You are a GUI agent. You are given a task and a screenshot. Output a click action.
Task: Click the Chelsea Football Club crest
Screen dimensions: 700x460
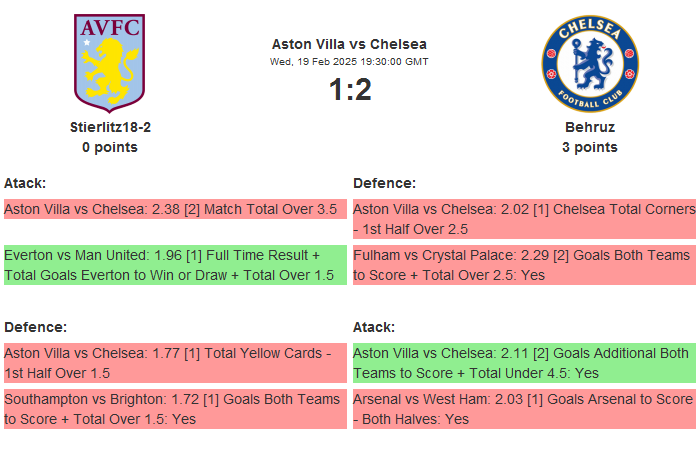pos(589,64)
